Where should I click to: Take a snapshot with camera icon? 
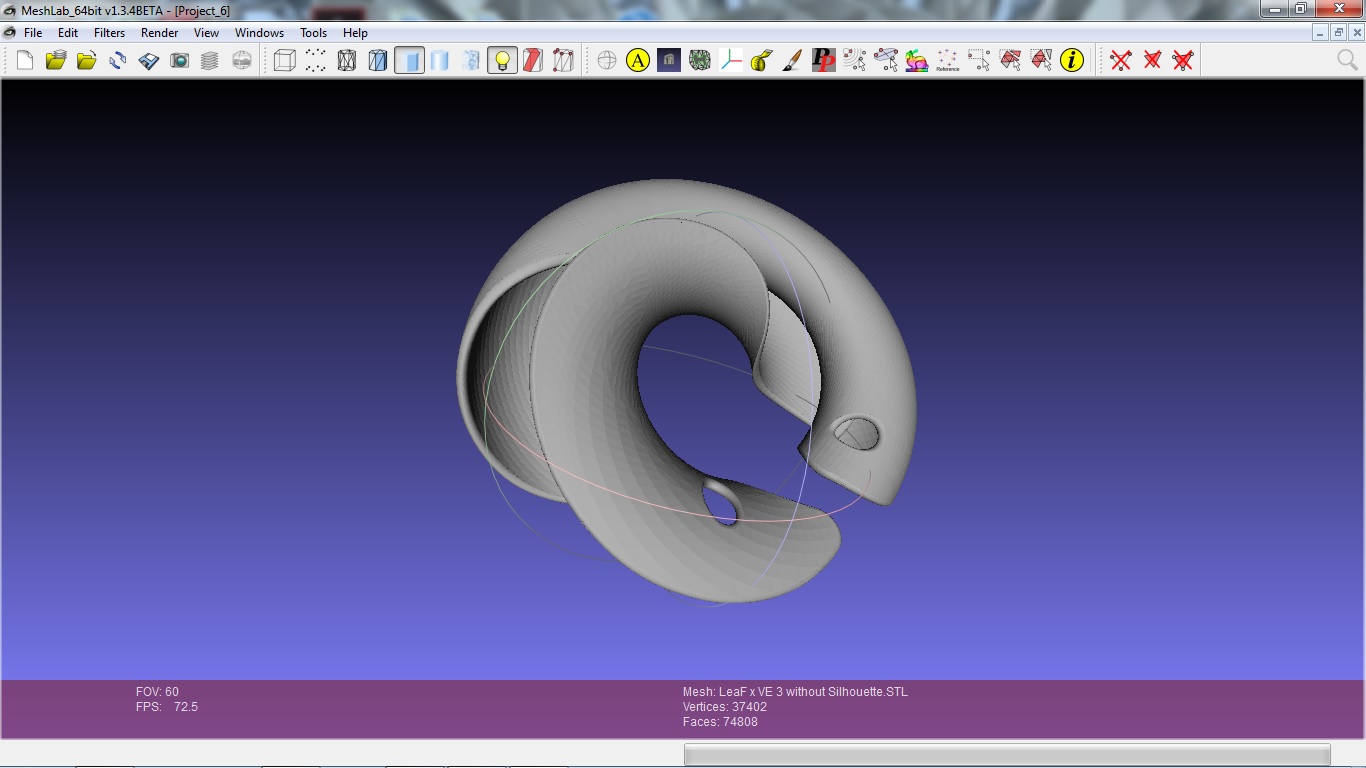click(180, 61)
